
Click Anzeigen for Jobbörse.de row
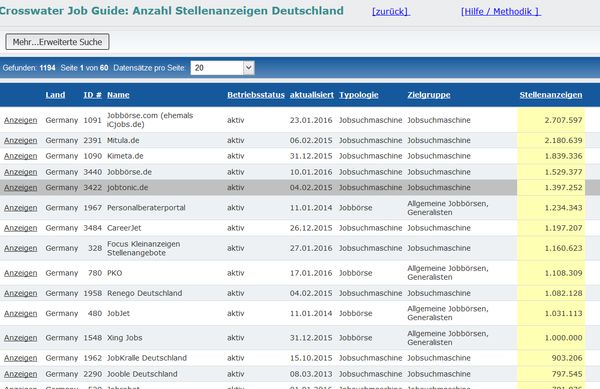point(21,172)
